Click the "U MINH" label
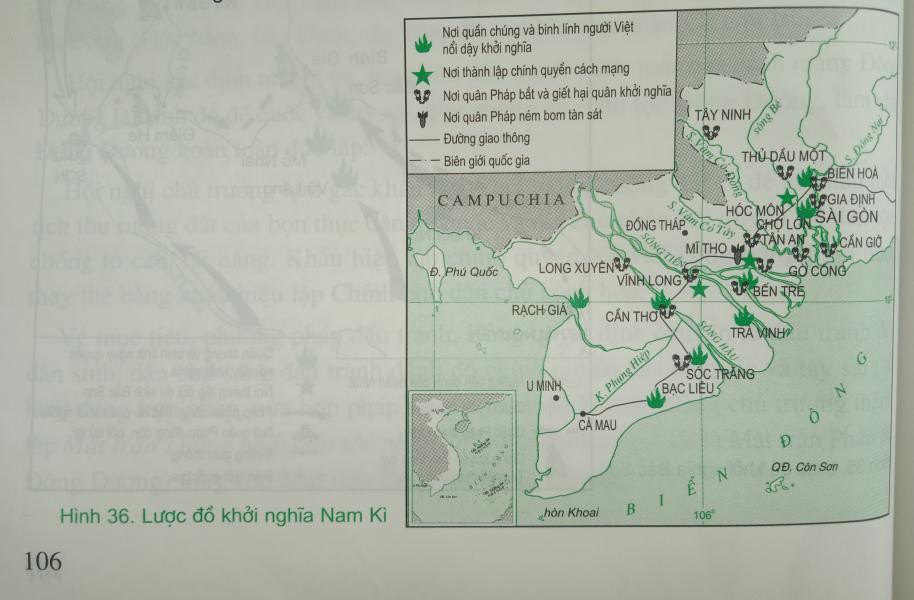The height and width of the screenshot is (600, 914). point(544,386)
